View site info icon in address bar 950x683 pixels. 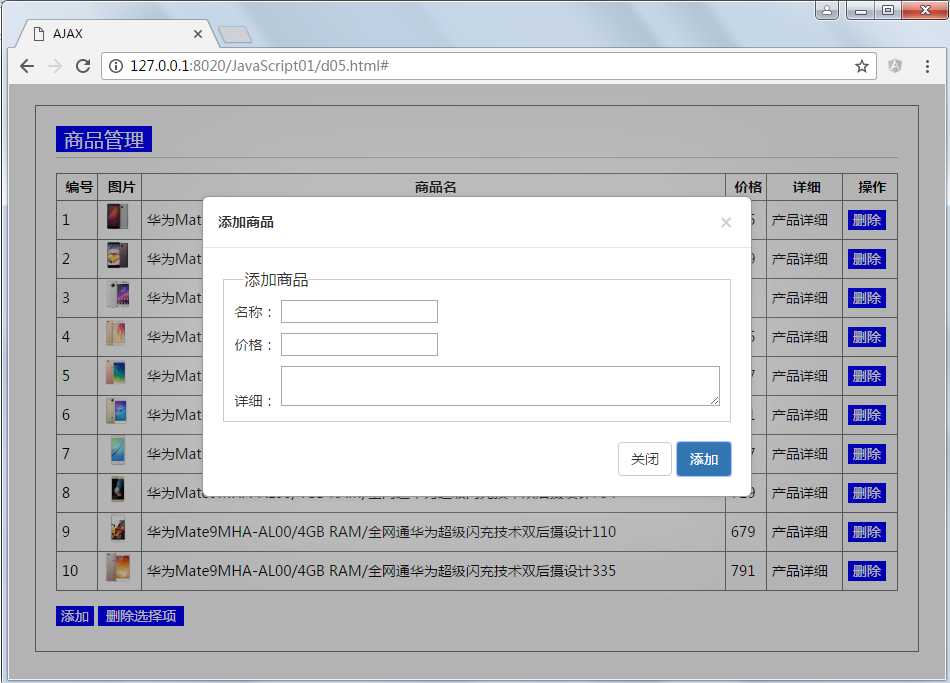click(x=115, y=66)
